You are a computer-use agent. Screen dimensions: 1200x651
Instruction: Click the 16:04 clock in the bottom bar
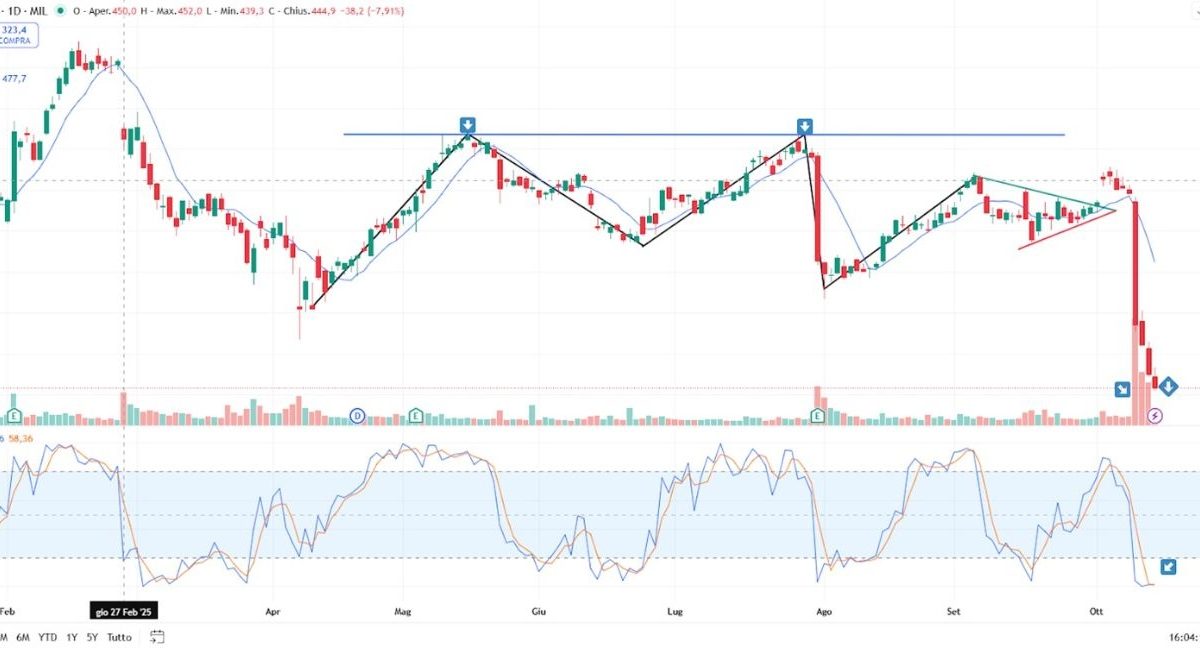click(x=1182, y=637)
